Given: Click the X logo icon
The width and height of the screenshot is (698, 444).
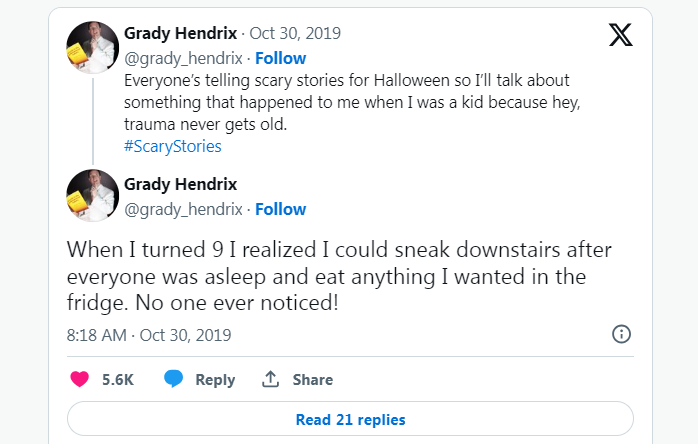Looking at the screenshot, I should [620, 36].
